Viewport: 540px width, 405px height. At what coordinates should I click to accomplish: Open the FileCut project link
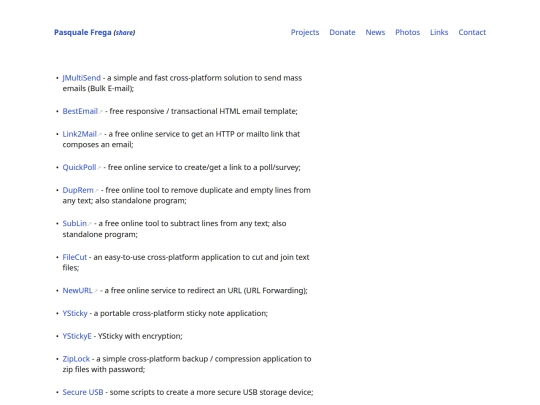click(x=75, y=257)
